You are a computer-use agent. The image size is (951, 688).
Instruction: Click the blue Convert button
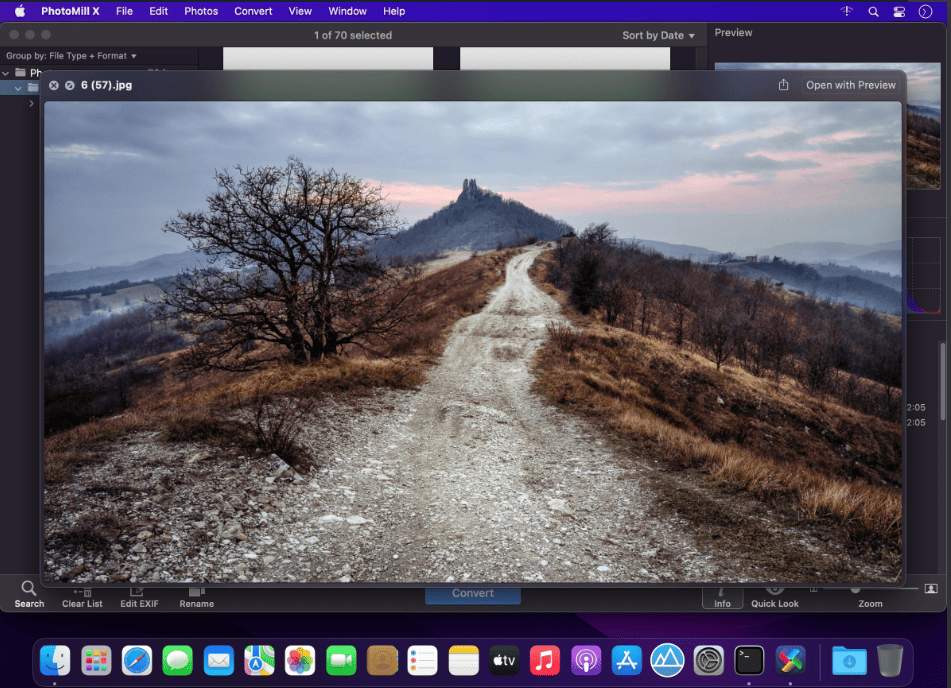click(x=472, y=594)
